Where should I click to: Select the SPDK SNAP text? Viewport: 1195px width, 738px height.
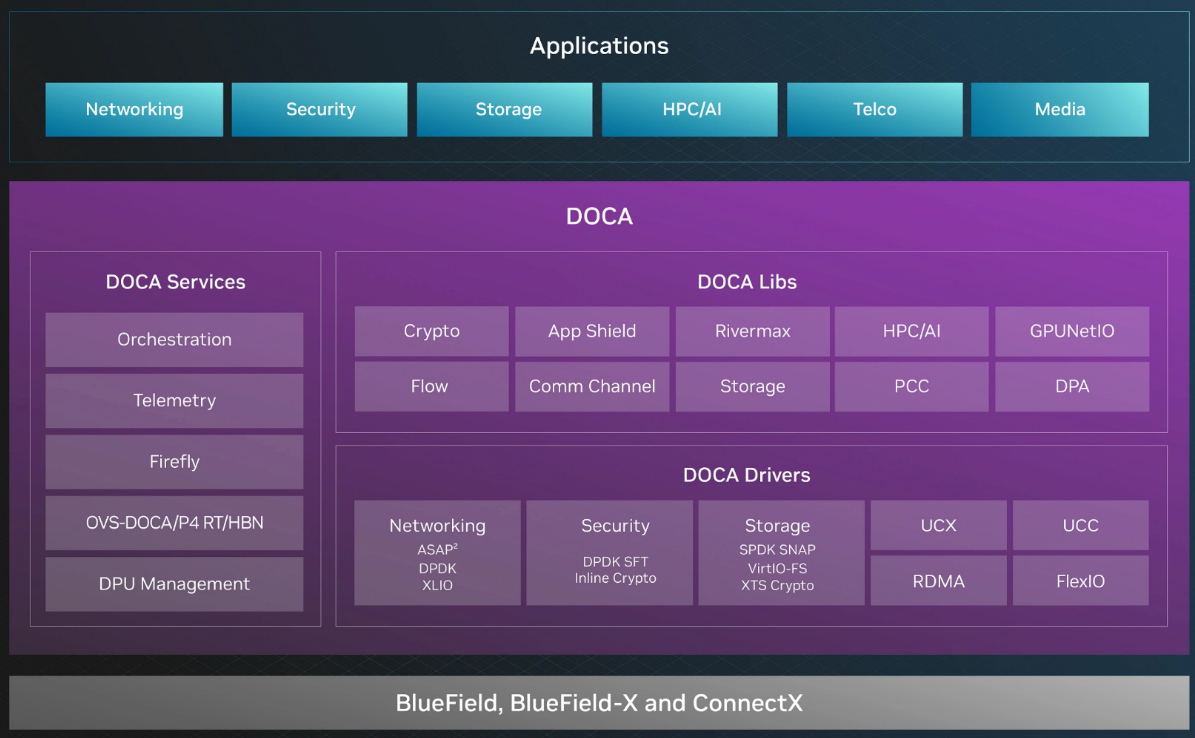point(777,550)
